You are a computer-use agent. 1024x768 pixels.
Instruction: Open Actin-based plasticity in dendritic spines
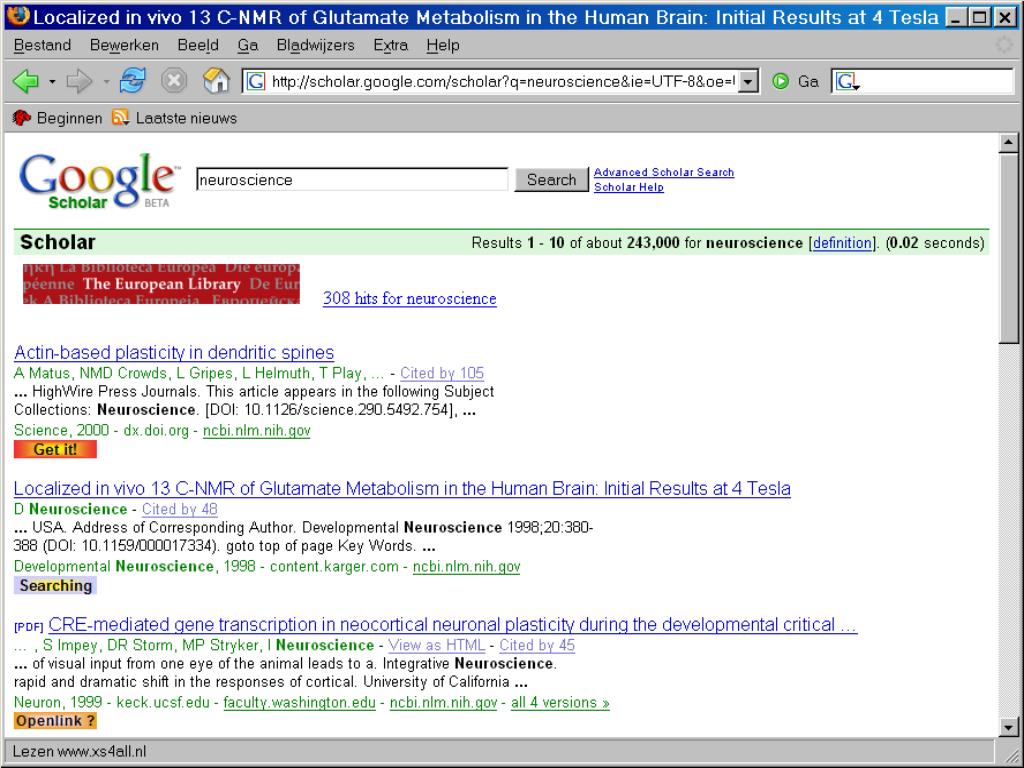pos(174,353)
